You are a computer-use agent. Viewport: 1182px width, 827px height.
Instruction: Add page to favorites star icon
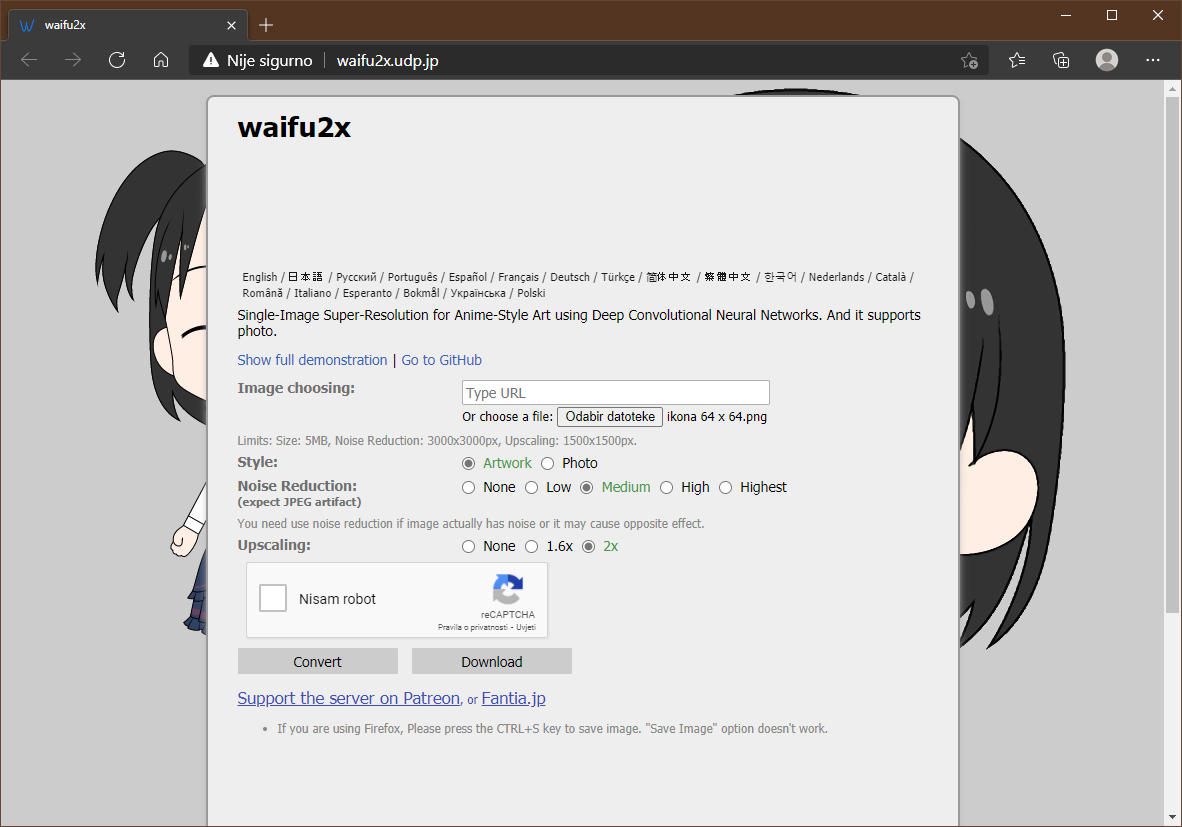[969, 60]
